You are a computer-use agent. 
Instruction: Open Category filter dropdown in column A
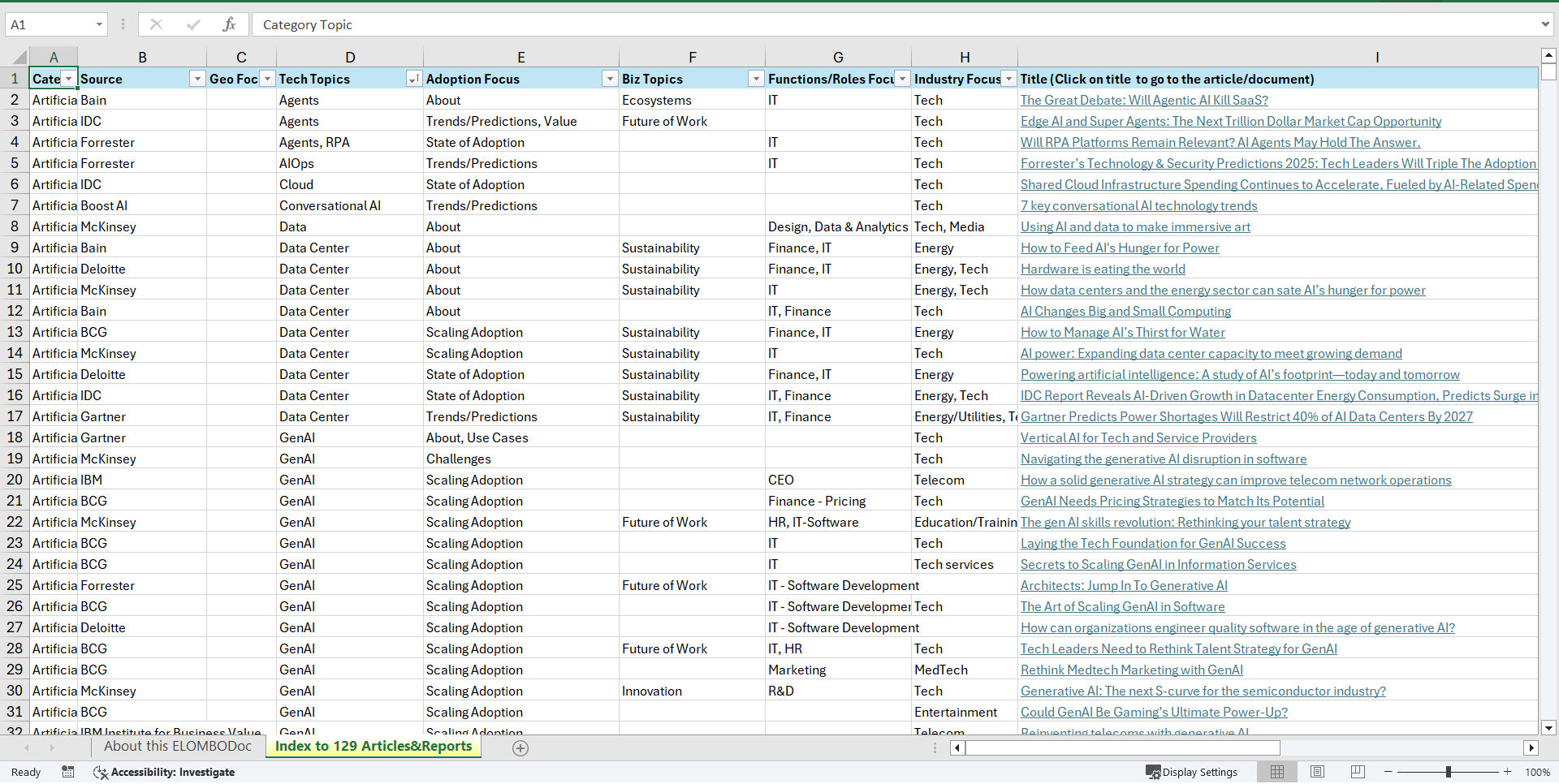tap(69, 79)
